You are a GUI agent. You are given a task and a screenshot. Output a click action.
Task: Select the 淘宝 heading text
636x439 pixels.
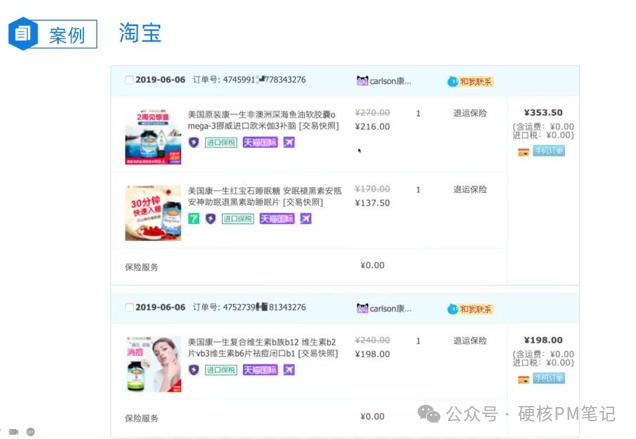140,33
